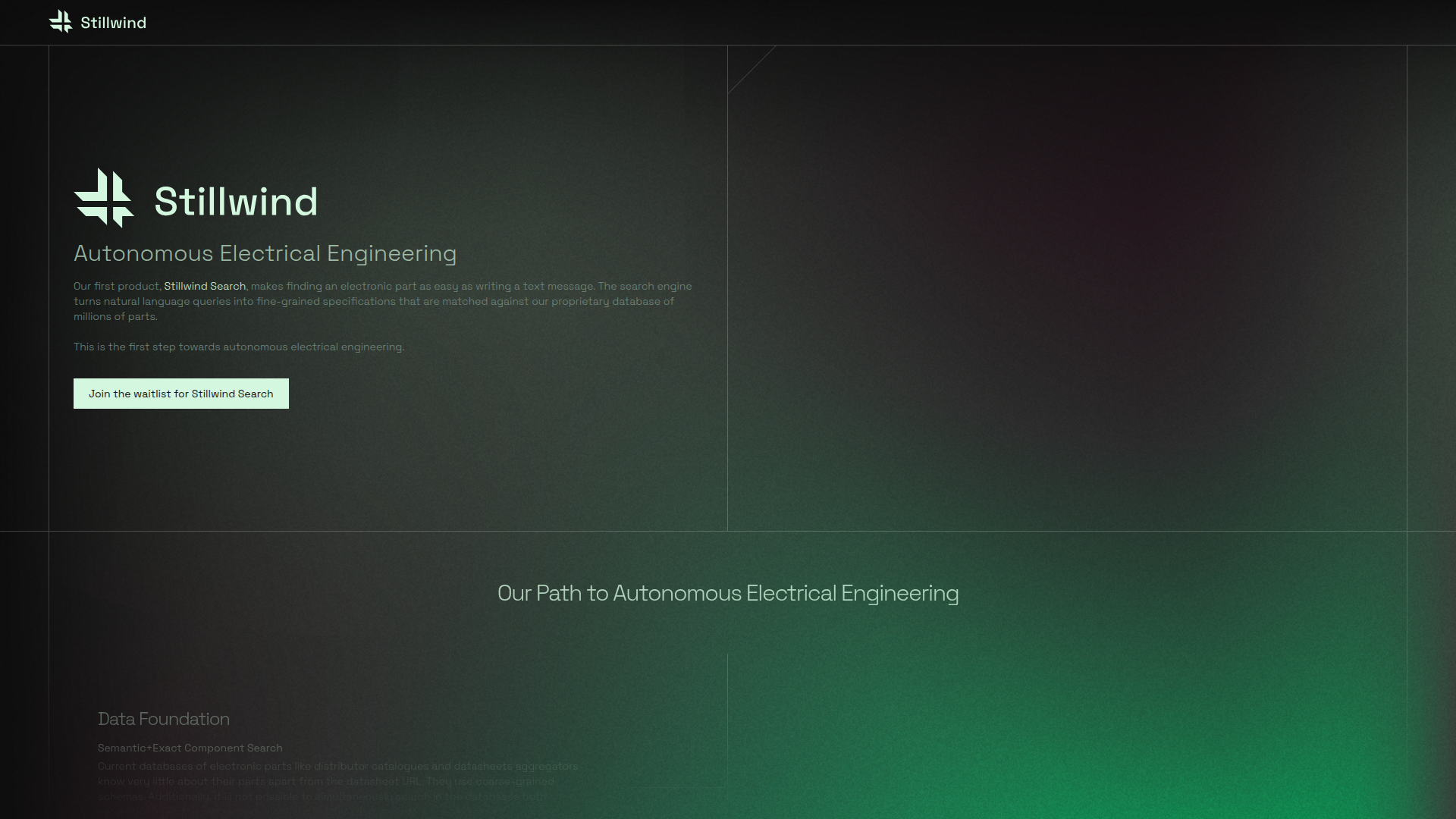Click Semantic+Exact Component Search subheading
Image resolution: width=1456 pixels, height=819 pixels.
(x=190, y=748)
